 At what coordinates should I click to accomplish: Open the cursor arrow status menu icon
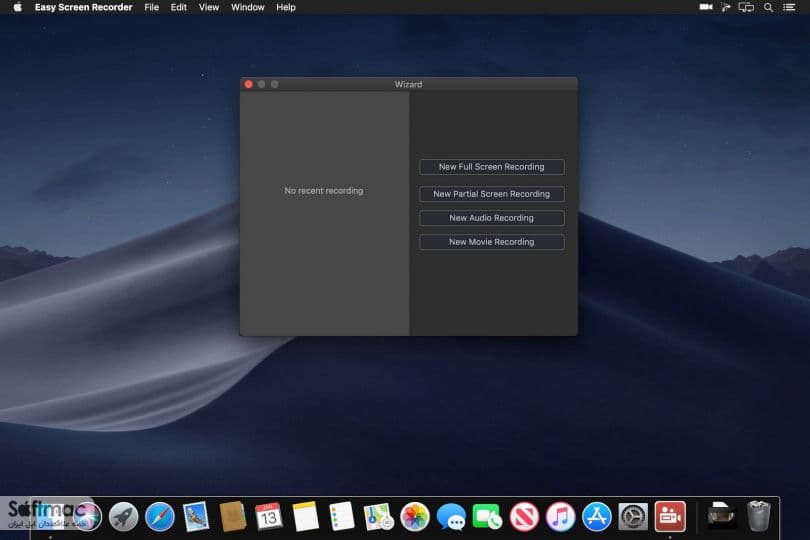tap(726, 7)
